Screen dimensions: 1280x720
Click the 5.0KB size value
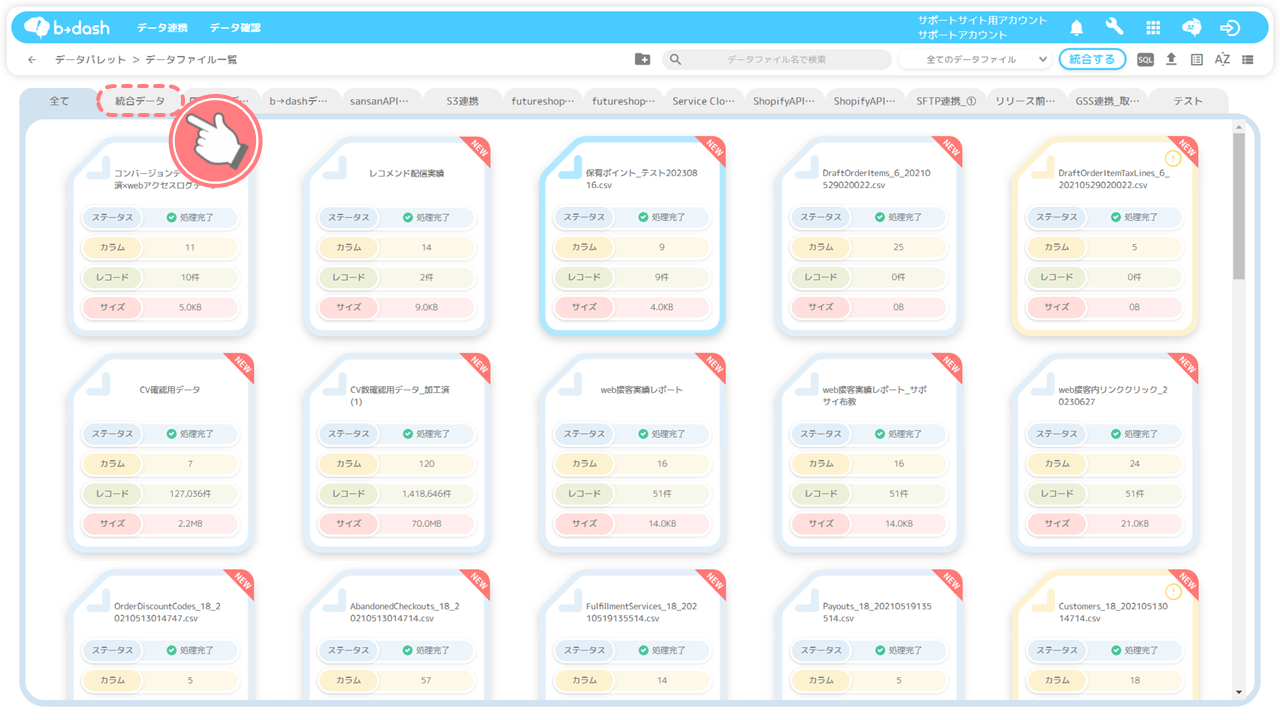click(x=189, y=307)
